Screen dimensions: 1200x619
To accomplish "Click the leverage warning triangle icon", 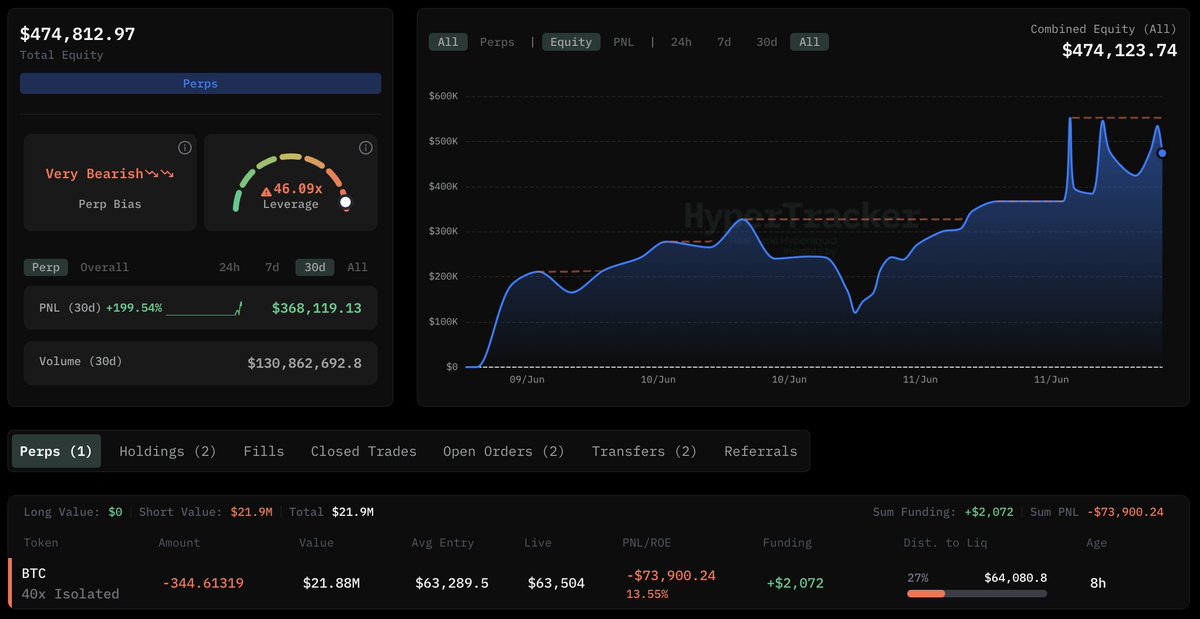I will [266, 190].
